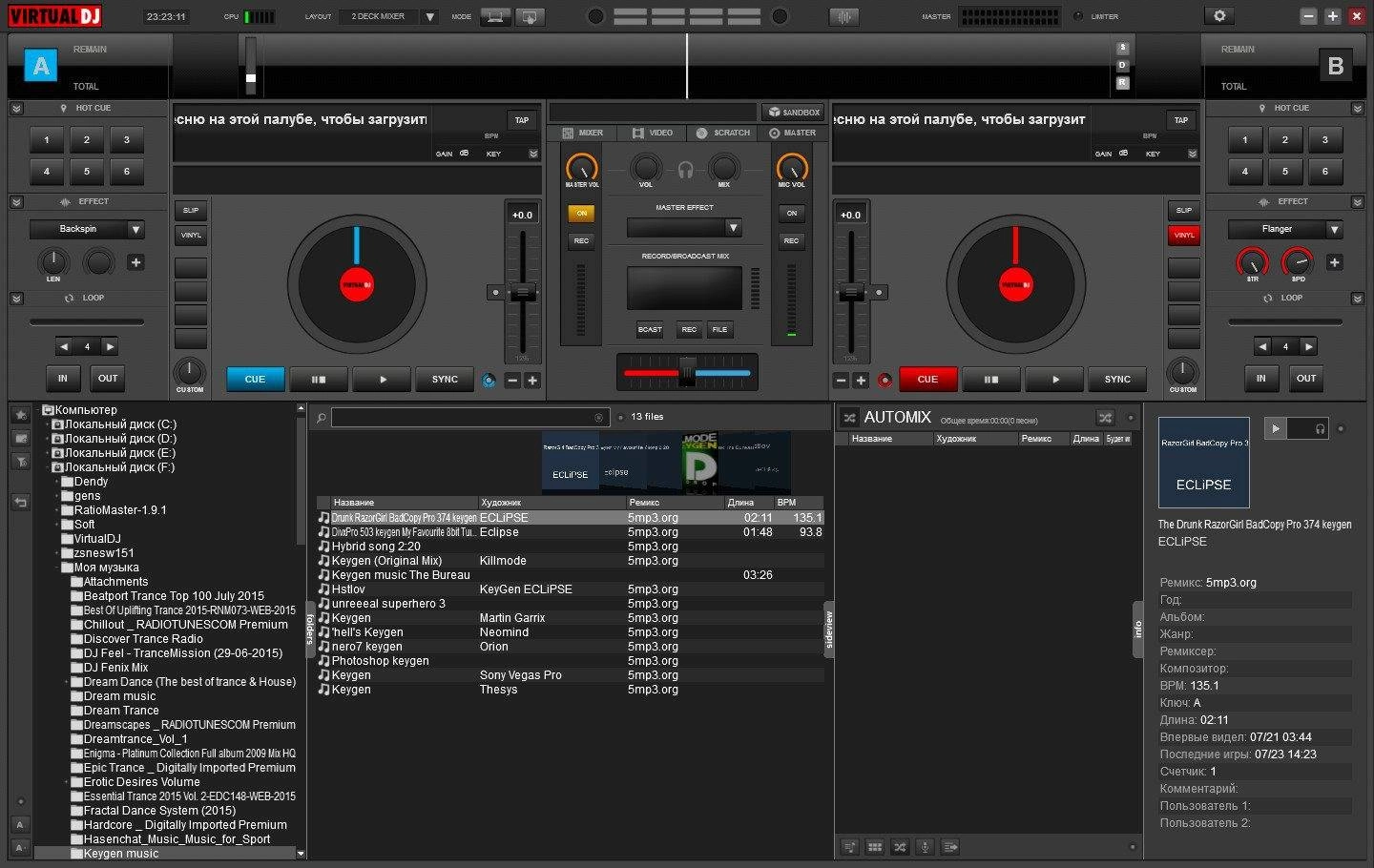This screenshot has height=868, width=1374.
Task: Open the MASTER EFFECT dropdown
Action: pos(733,228)
